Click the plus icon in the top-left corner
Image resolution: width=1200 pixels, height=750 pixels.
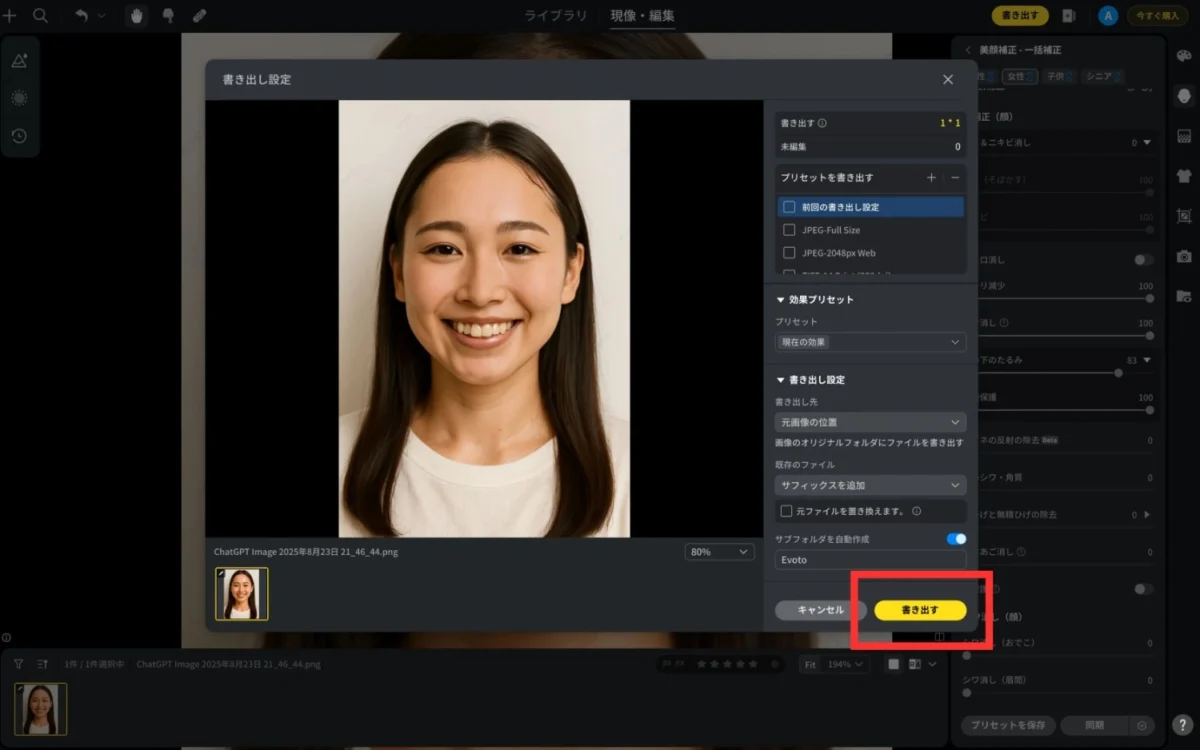10,16
